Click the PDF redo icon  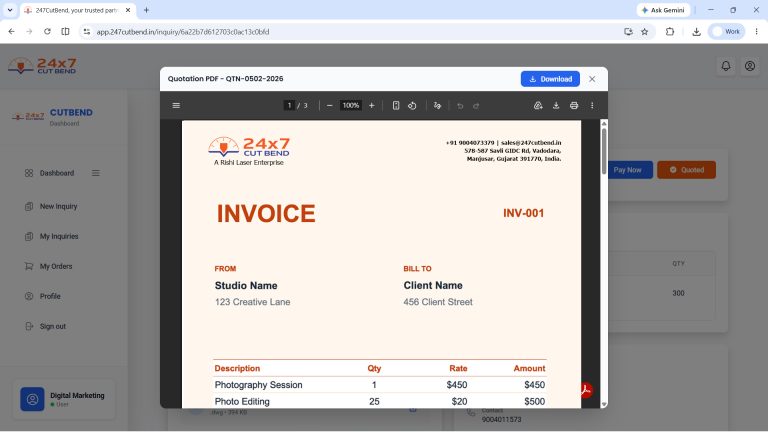click(476, 105)
